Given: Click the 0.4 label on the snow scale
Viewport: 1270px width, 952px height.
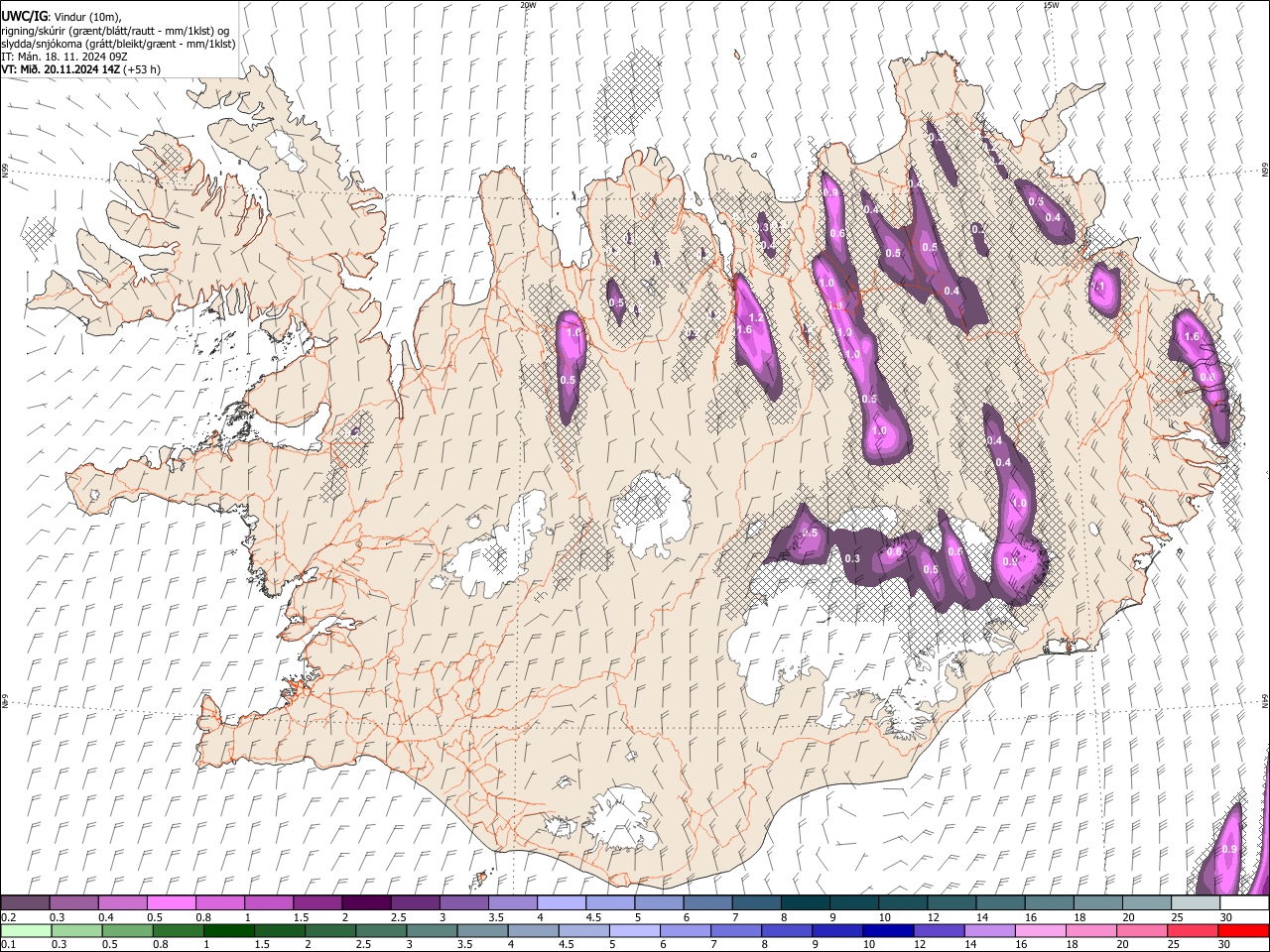Looking at the screenshot, I should (105, 916).
